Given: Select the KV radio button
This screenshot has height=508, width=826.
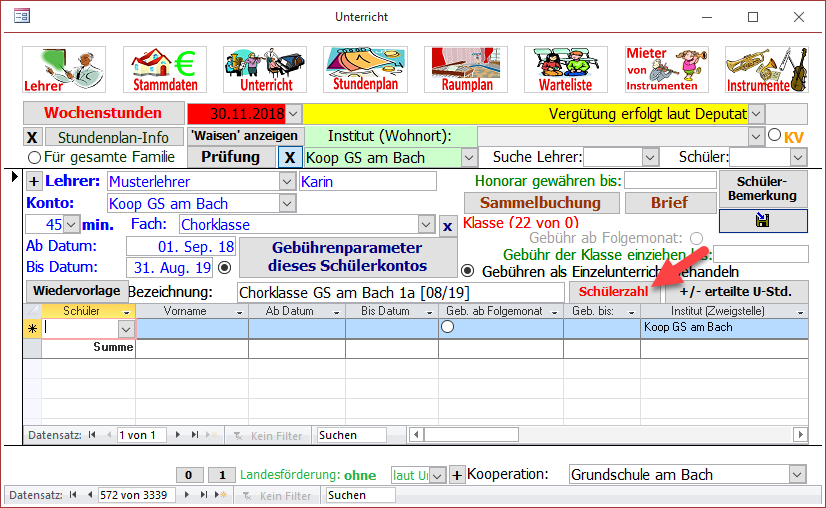Looking at the screenshot, I should coord(774,136).
